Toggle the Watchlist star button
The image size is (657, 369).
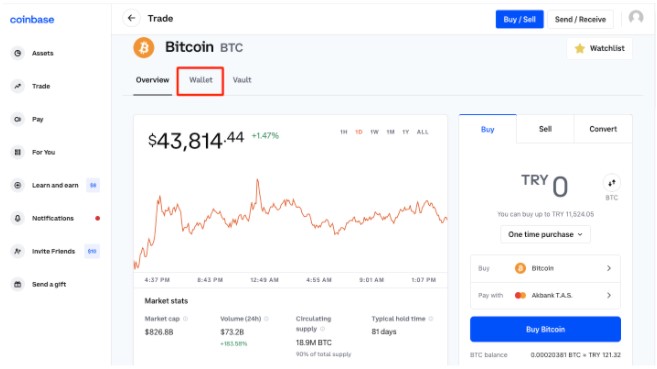click(600, 49)
